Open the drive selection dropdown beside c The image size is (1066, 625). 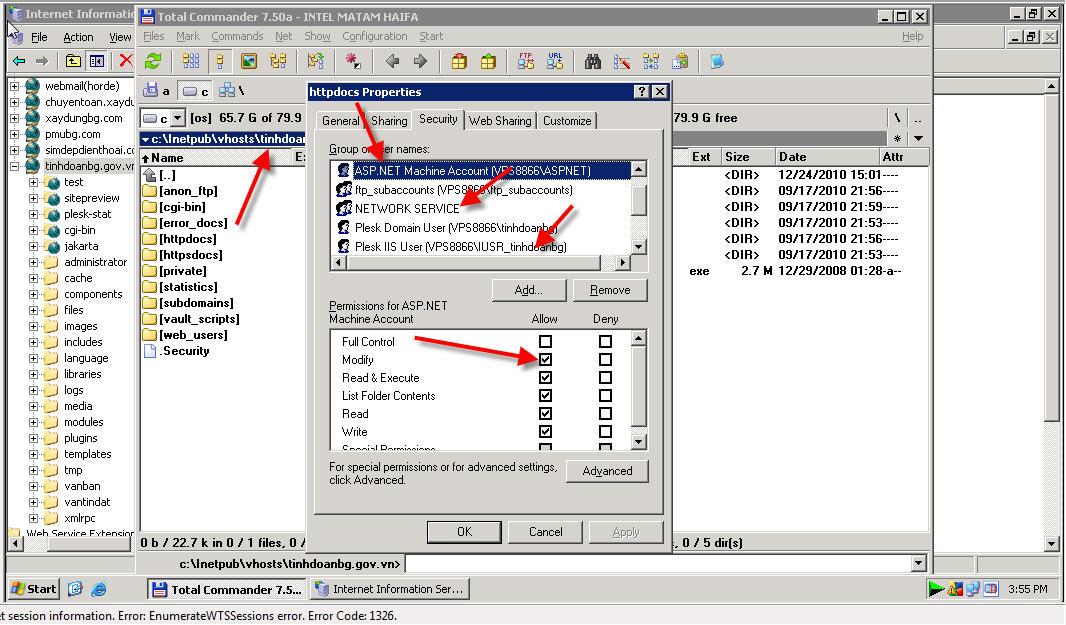pyautogui.click(x=177, y=118)
